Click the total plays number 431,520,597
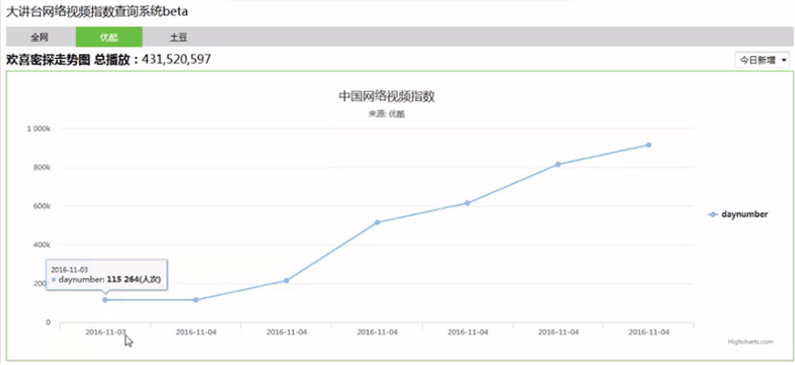The height and width of the screenshot is (365, 795). pos(176,60)
